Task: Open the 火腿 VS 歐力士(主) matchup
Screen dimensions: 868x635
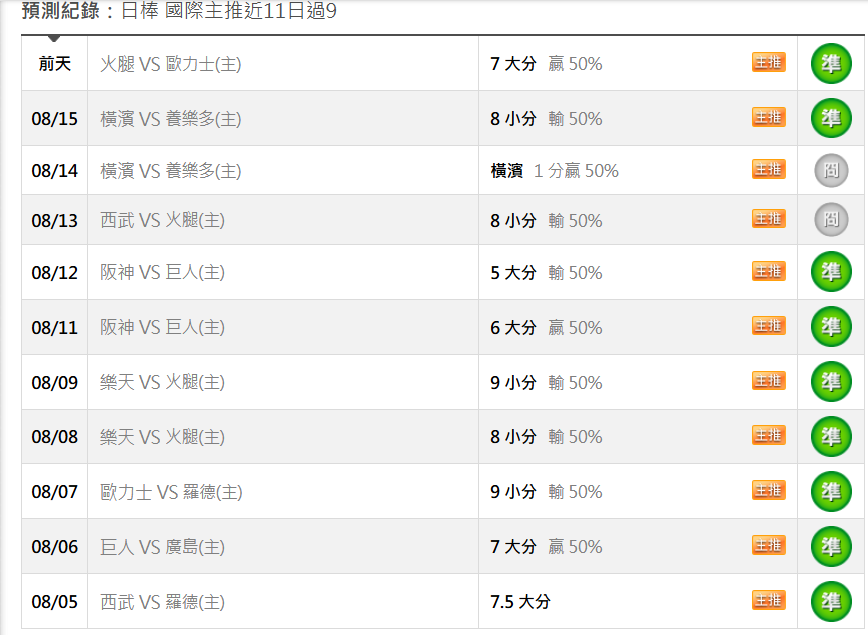Action: point(170,64)
